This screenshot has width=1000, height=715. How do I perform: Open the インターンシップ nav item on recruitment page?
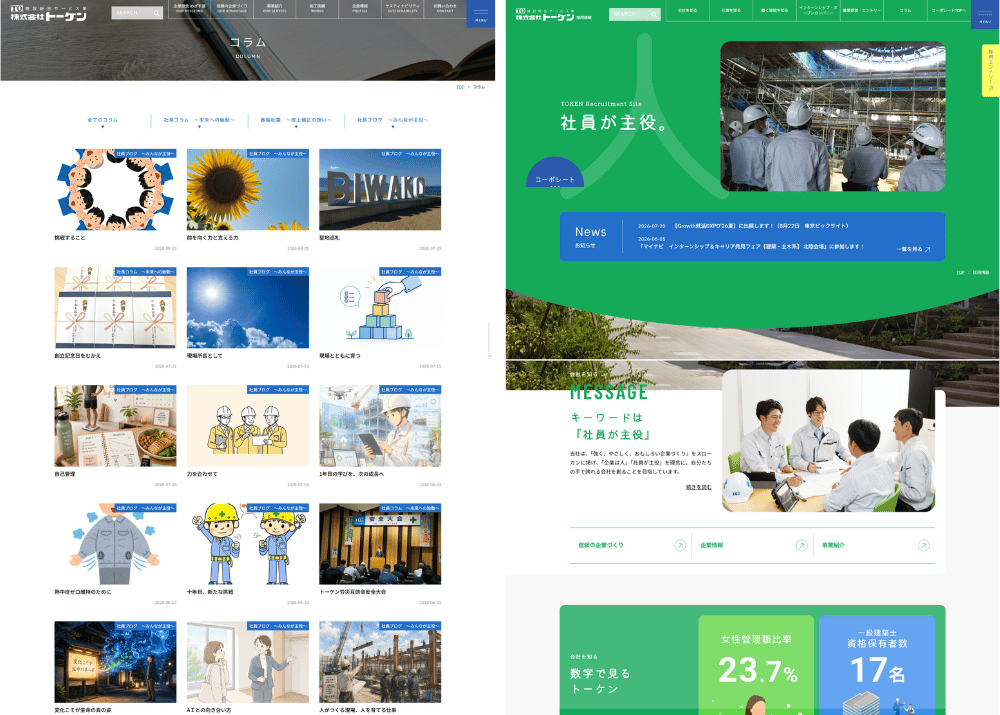tap(818, 11)
